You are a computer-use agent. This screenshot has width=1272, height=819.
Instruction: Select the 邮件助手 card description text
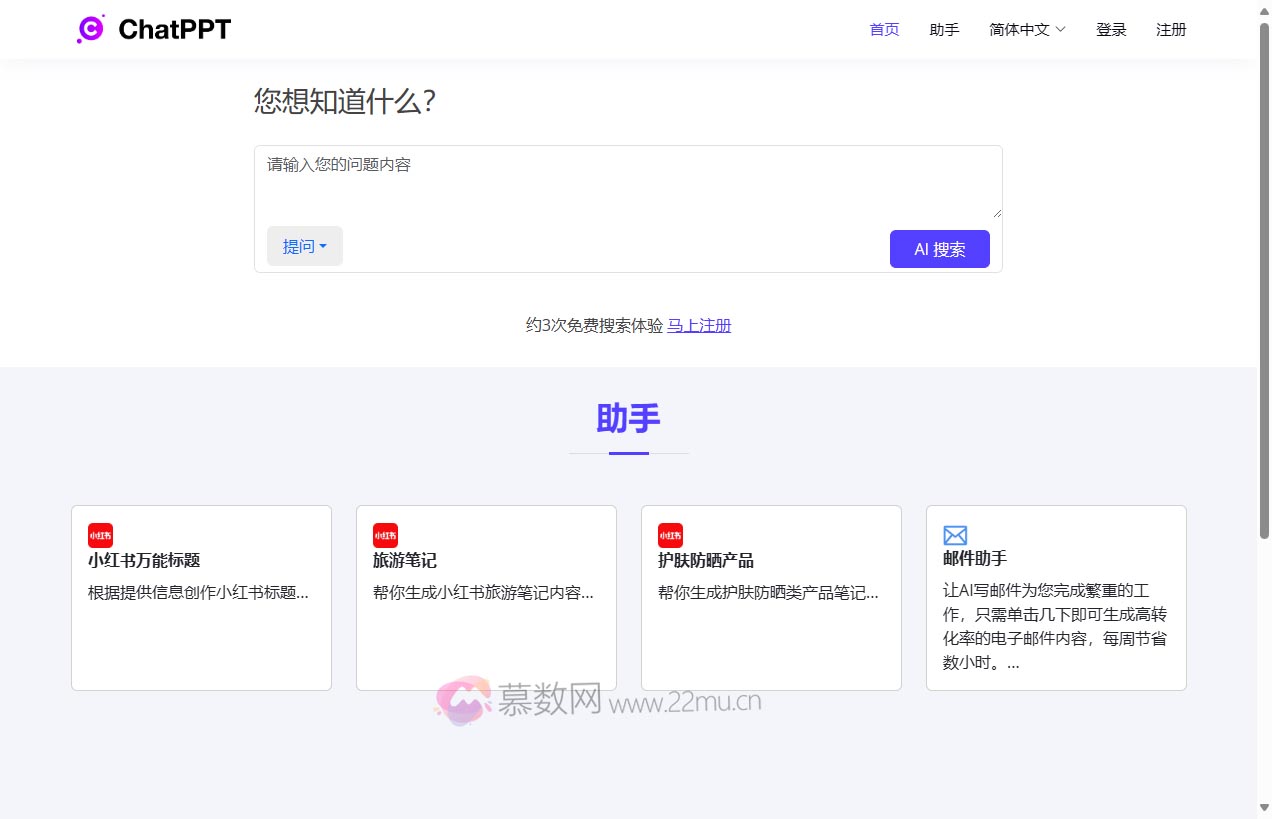pyautogui.click(x=1055, y=626)
